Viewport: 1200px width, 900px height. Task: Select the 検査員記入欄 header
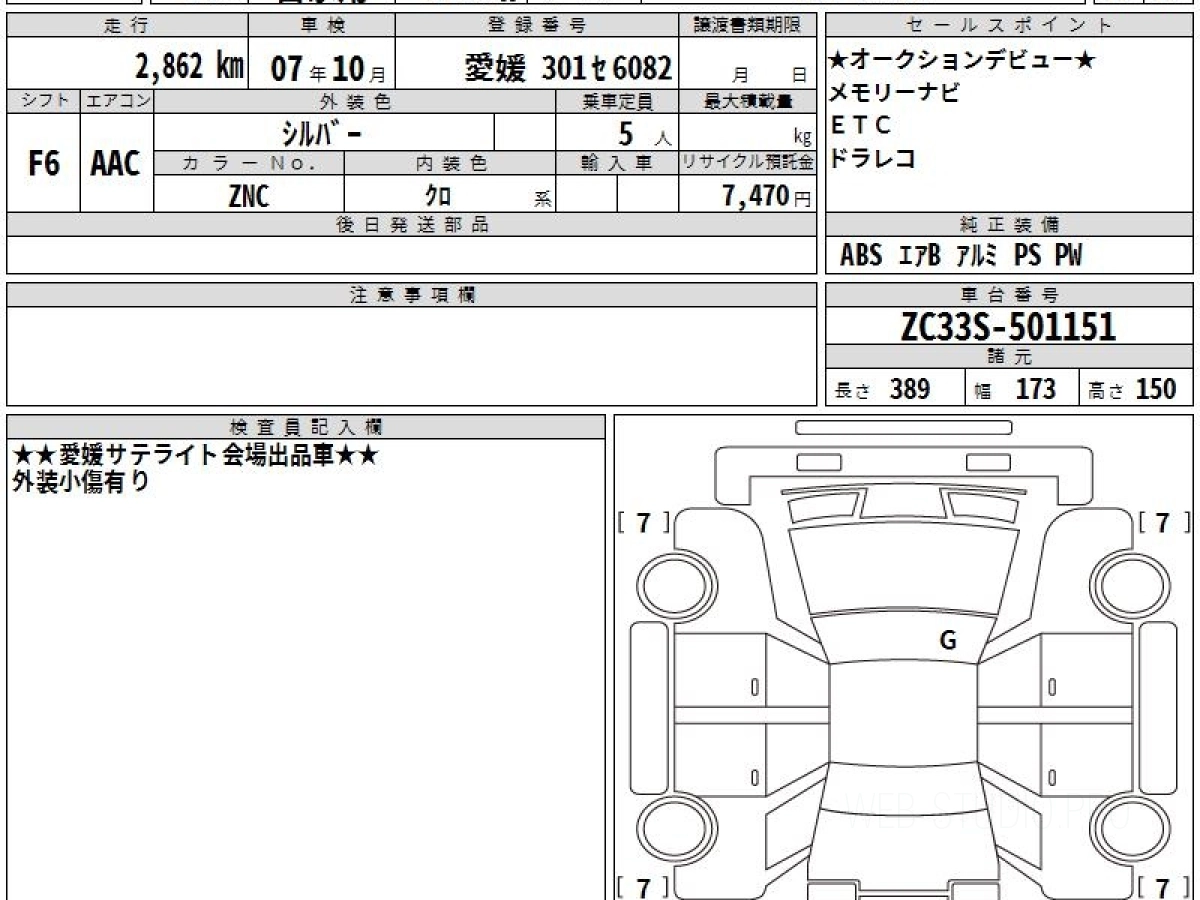(306, 426)
